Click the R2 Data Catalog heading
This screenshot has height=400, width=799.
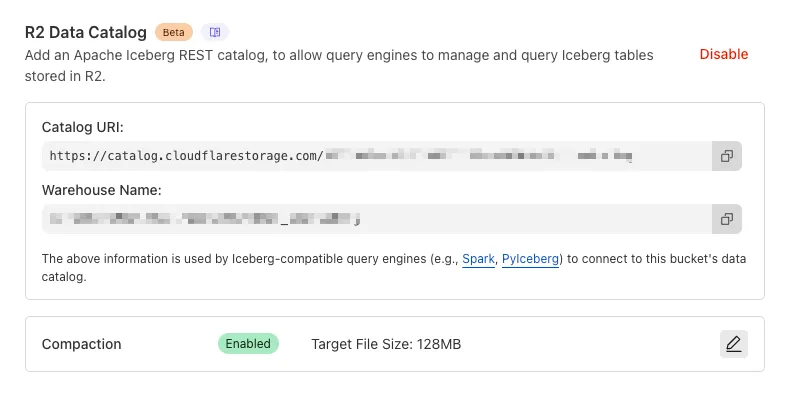86,32
